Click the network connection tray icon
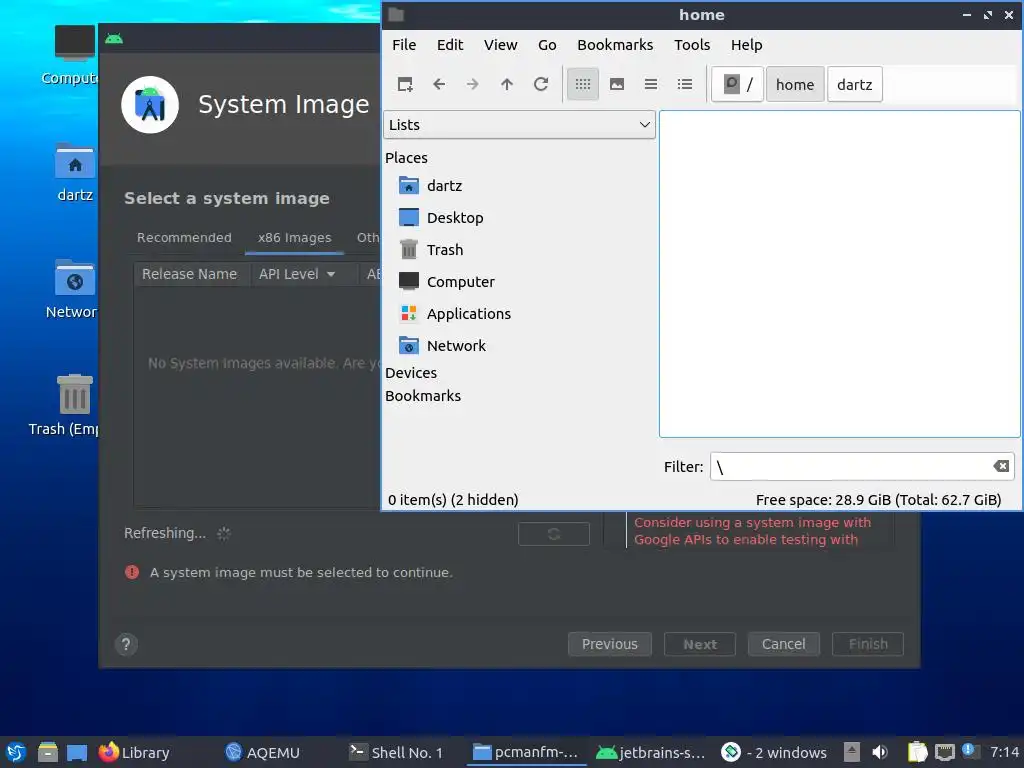 (x=944, y=752)
